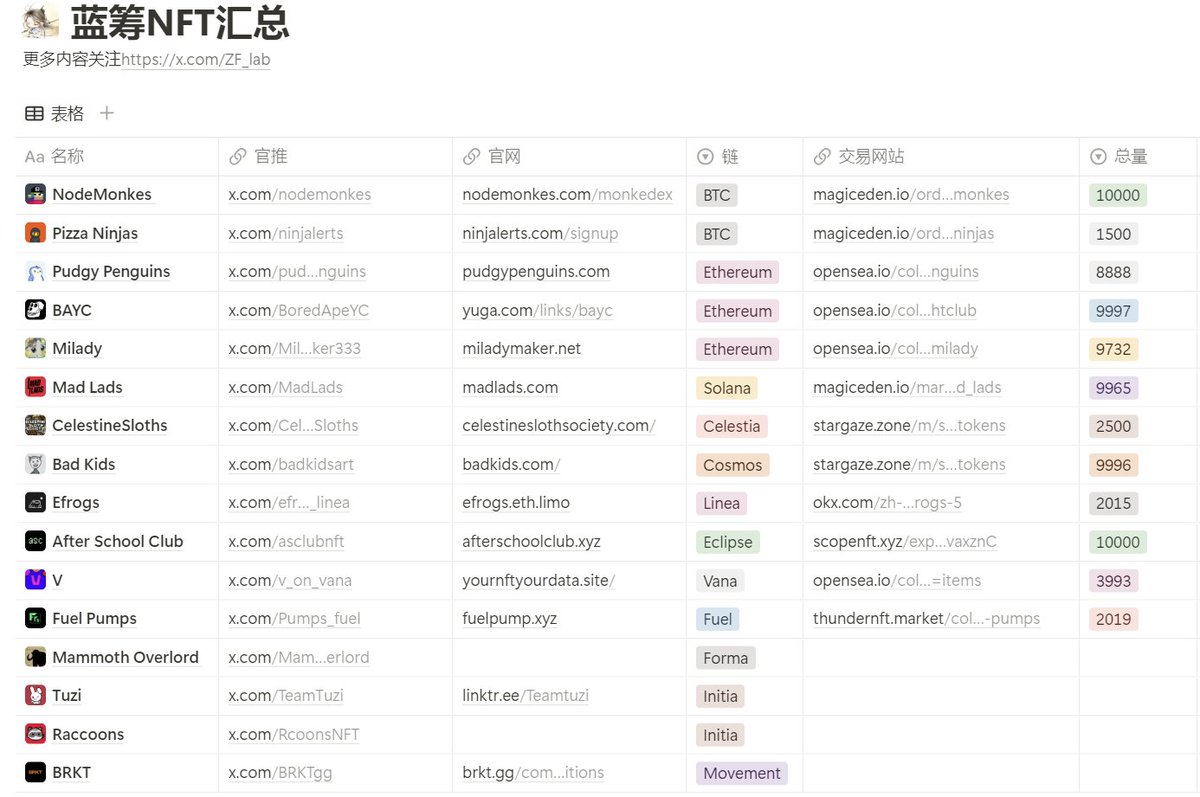The image size is (1200, 797).
Task: Click the CelestineSloths row icon
Action: pos(35,426)
